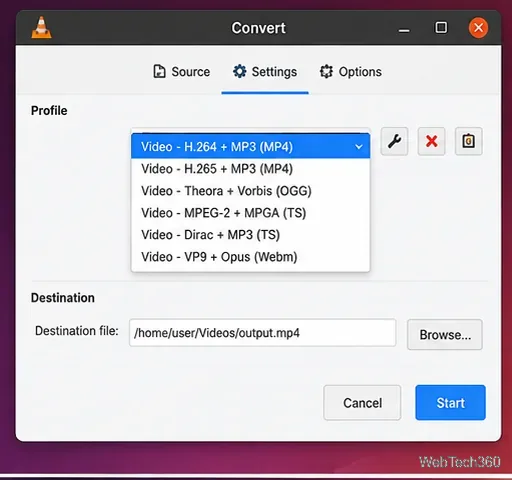Select Video - H.264 + MP3 (MP4) profile

[250, 147]
